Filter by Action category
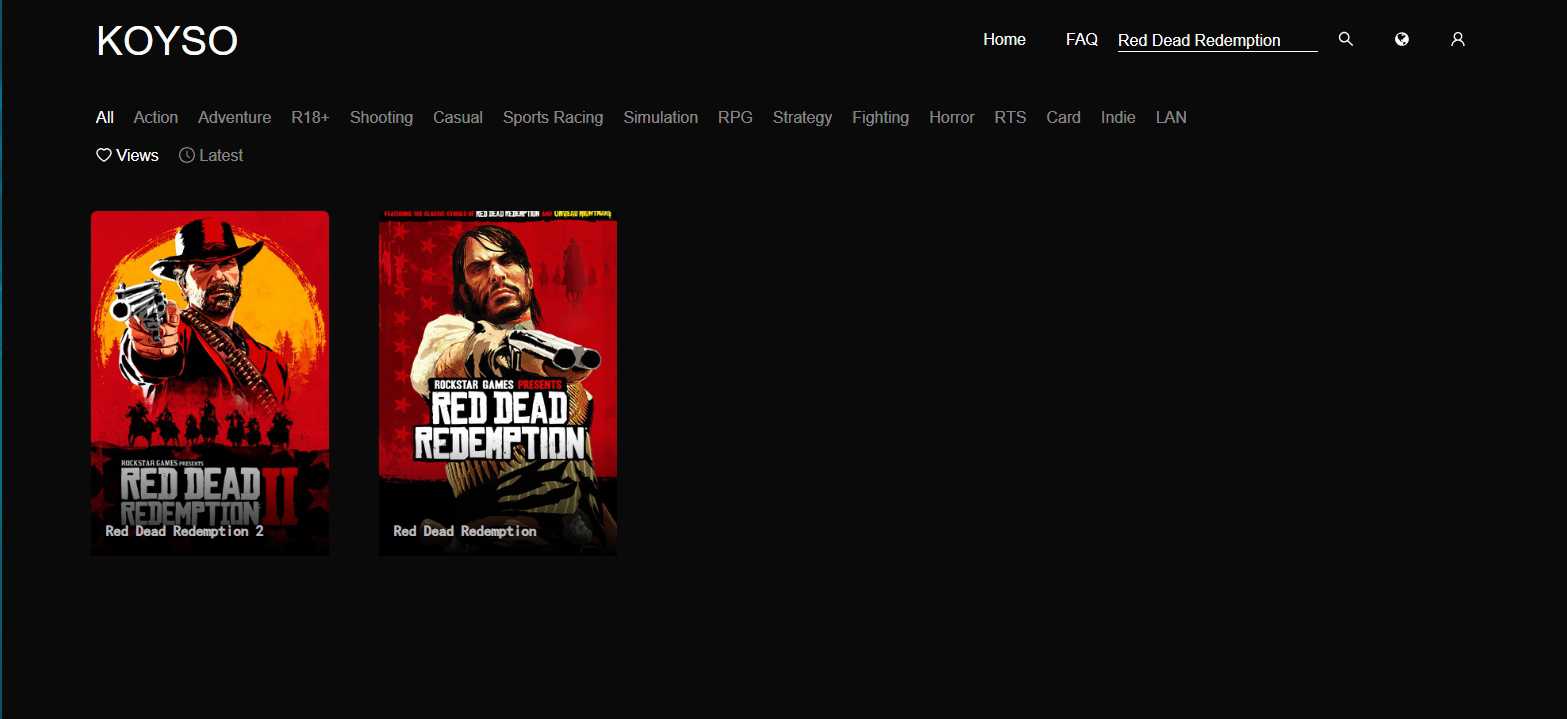The height and width of the screenshot is (719, 1567). click(156, 117)
